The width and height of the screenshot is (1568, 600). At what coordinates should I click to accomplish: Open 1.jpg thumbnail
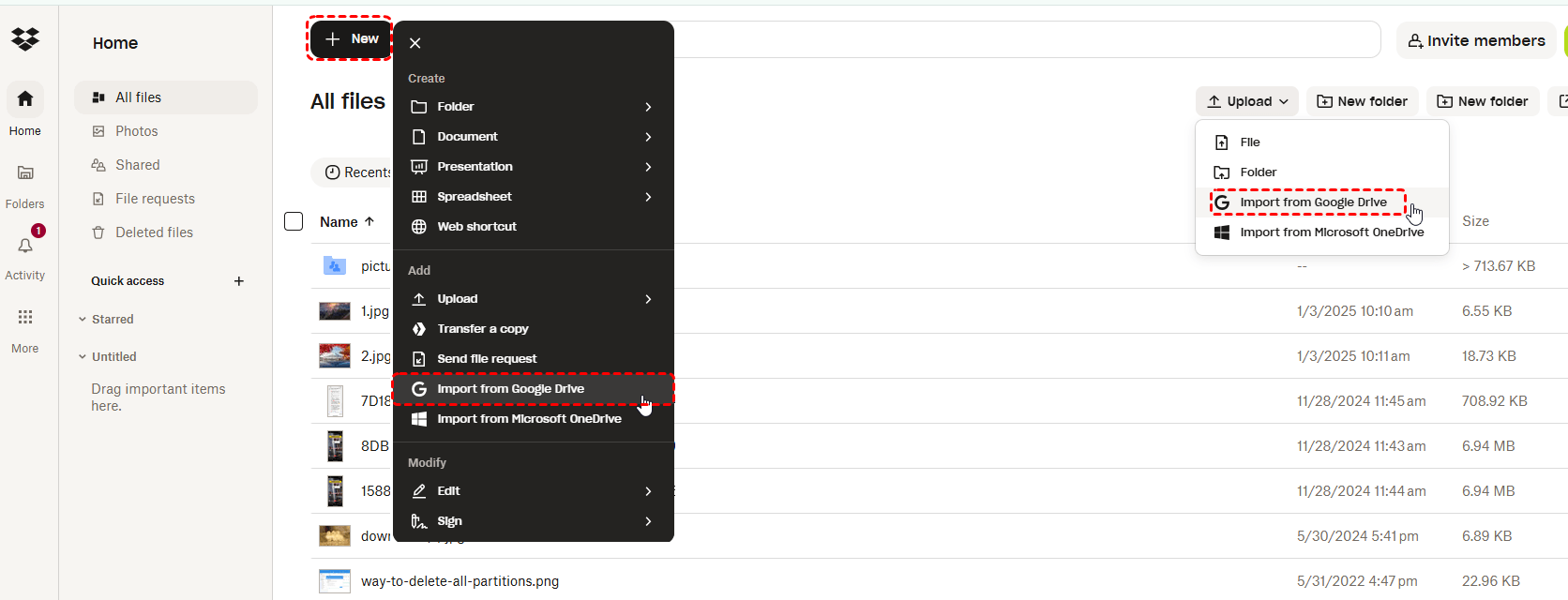pos(335,311)
